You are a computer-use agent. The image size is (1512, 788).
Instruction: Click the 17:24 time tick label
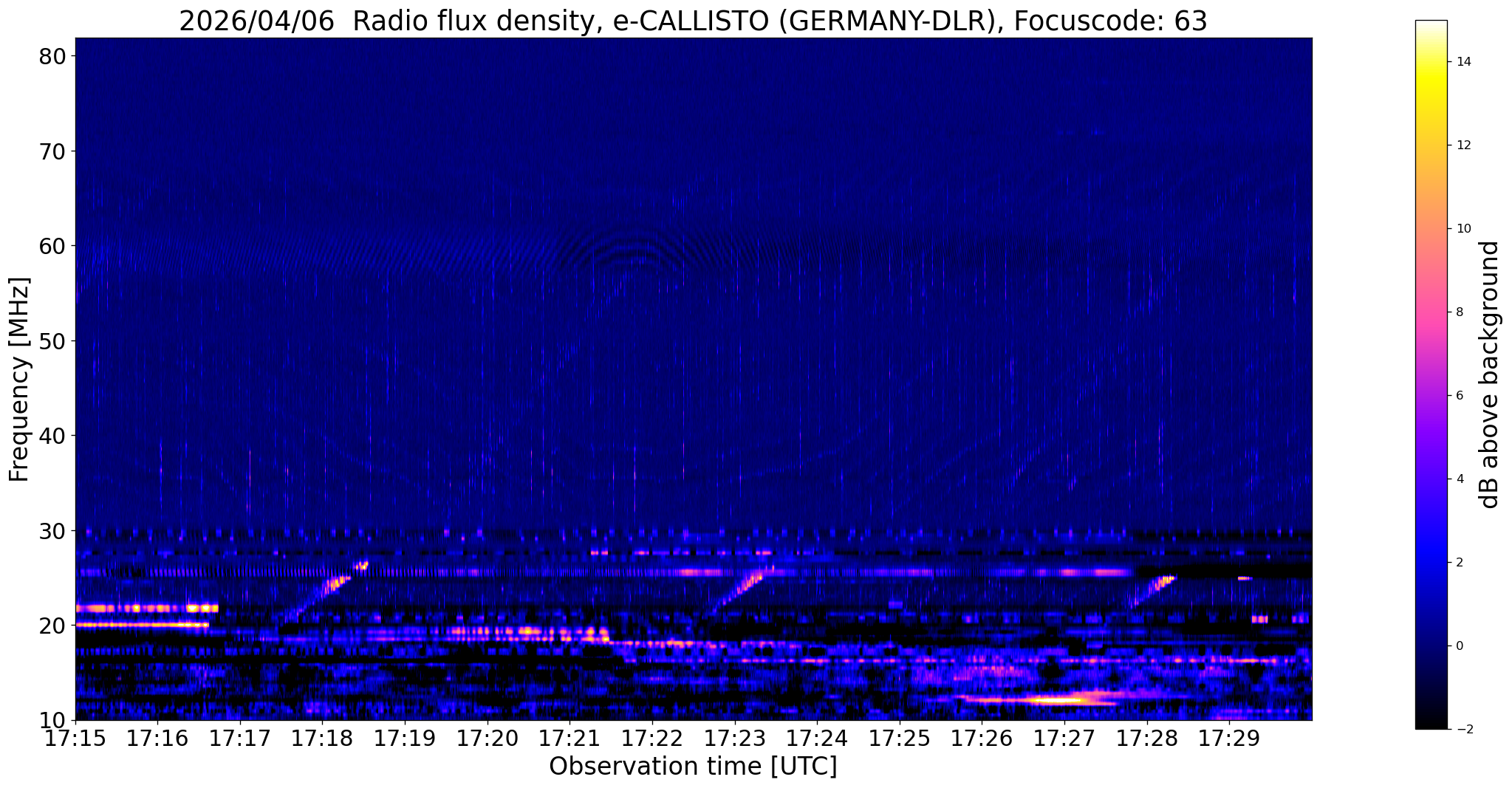click(x=817, y=738)
